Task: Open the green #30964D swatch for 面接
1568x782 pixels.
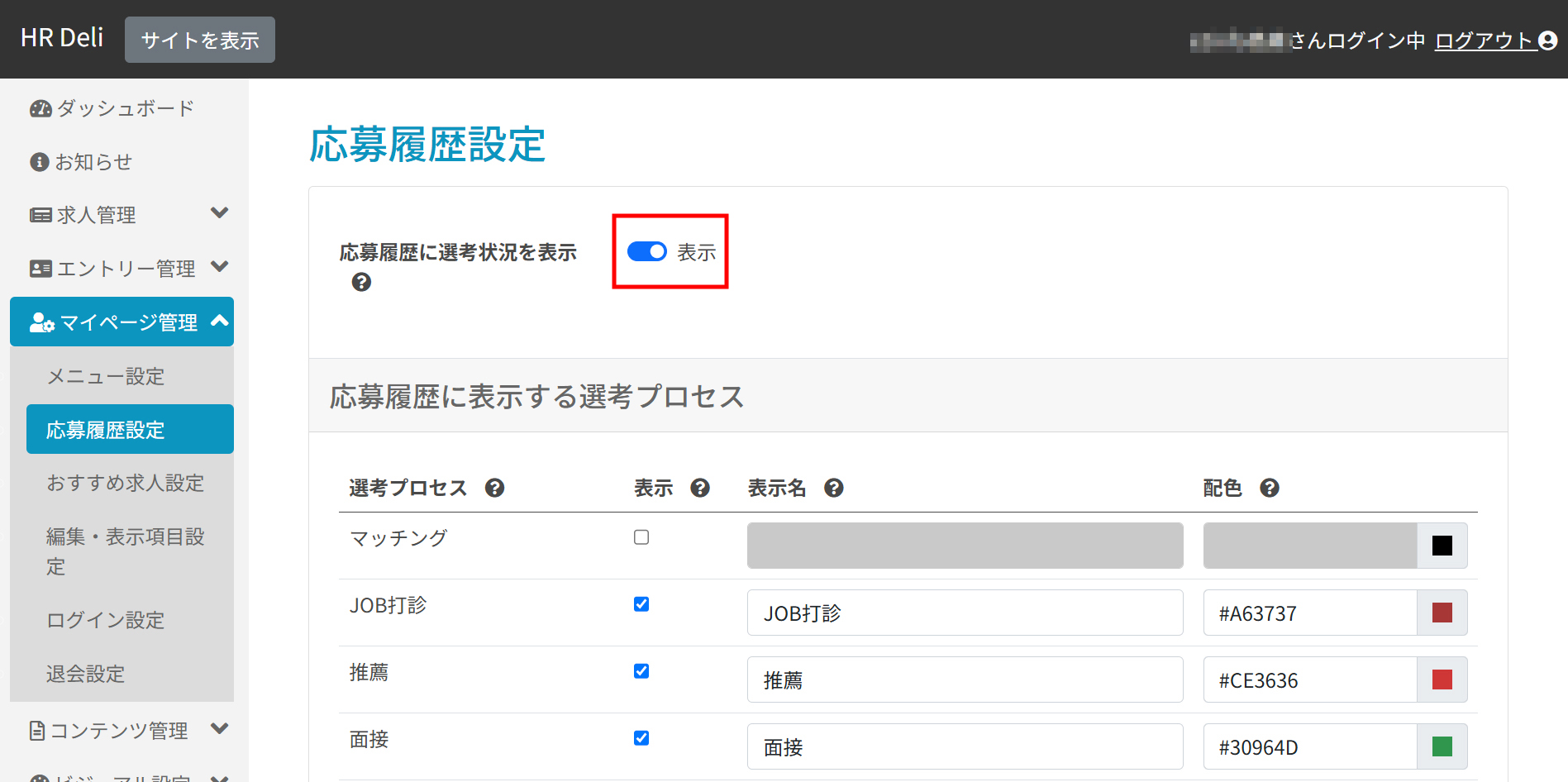Action: coord(1442,746)
